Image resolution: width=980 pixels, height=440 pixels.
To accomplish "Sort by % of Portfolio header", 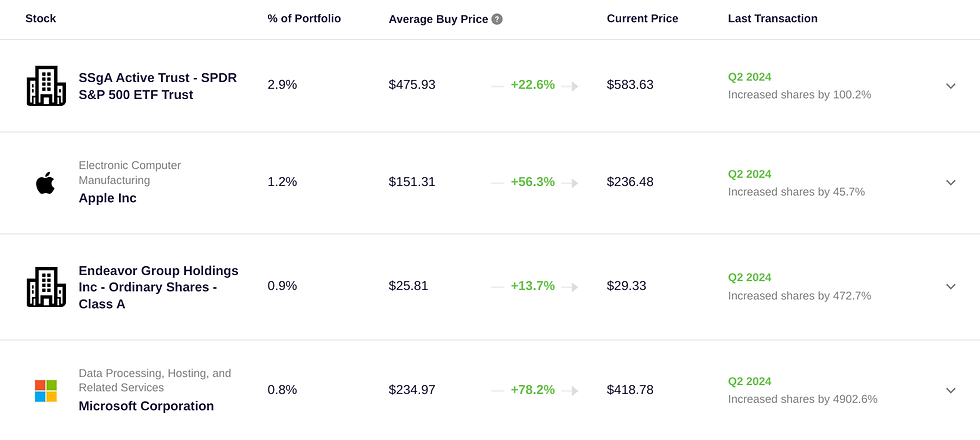I will point(304,19).
